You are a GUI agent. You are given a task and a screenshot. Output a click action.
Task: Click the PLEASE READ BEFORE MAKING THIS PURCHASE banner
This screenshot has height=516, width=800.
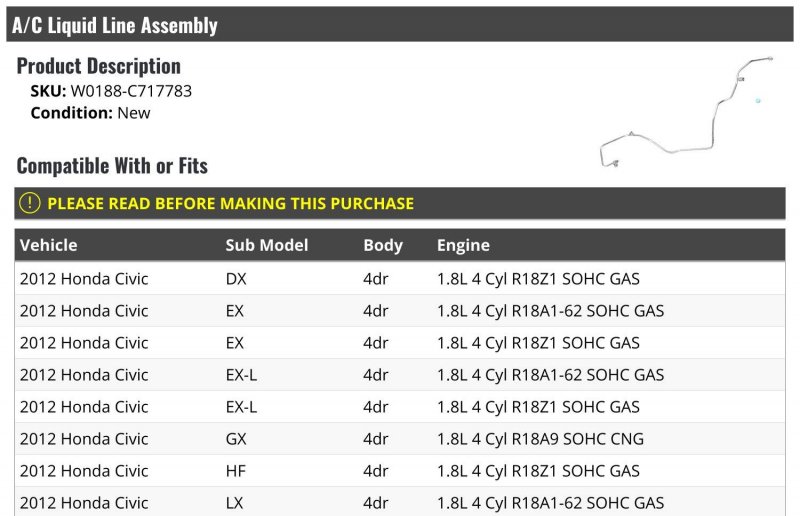point(399,203)
